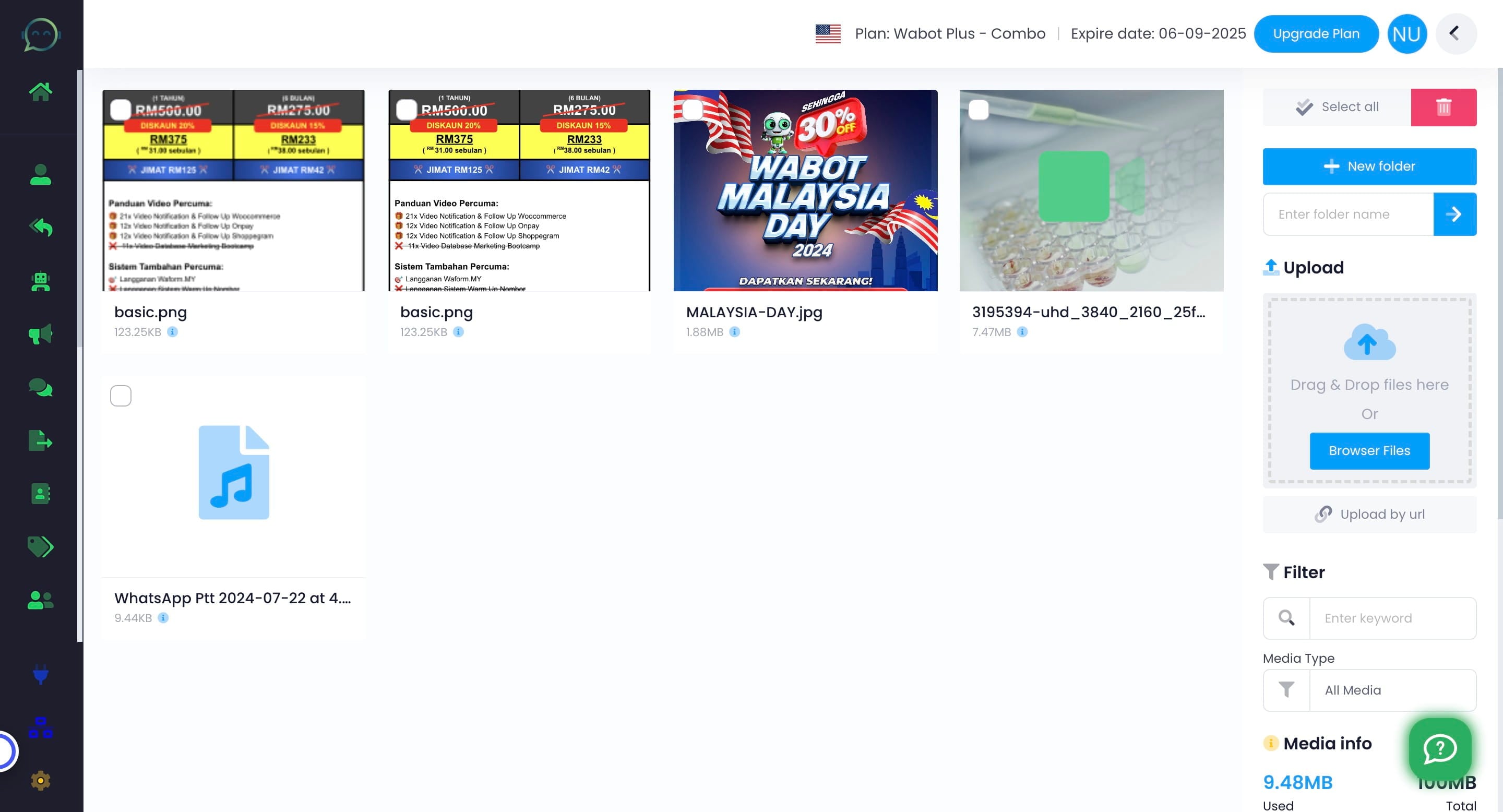Check the first basic.png checkbox
The image size is (1503, 812).
tap(121, 110)
